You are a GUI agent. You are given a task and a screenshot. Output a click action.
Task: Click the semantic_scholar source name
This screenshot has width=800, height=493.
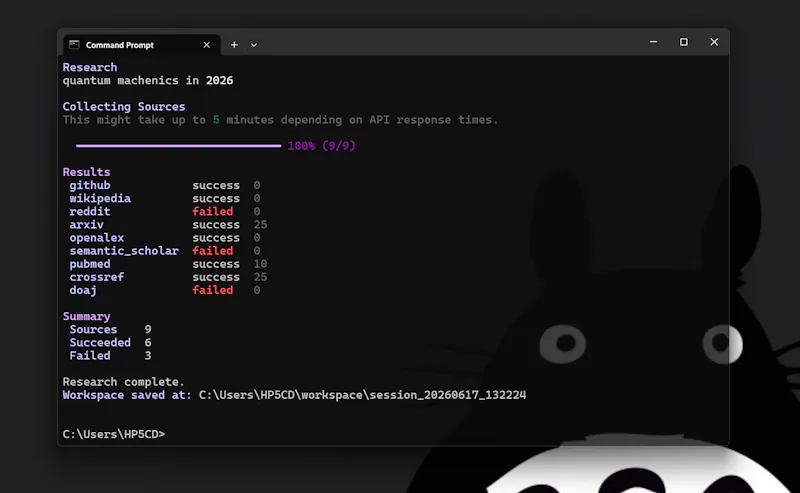point(124,251)
